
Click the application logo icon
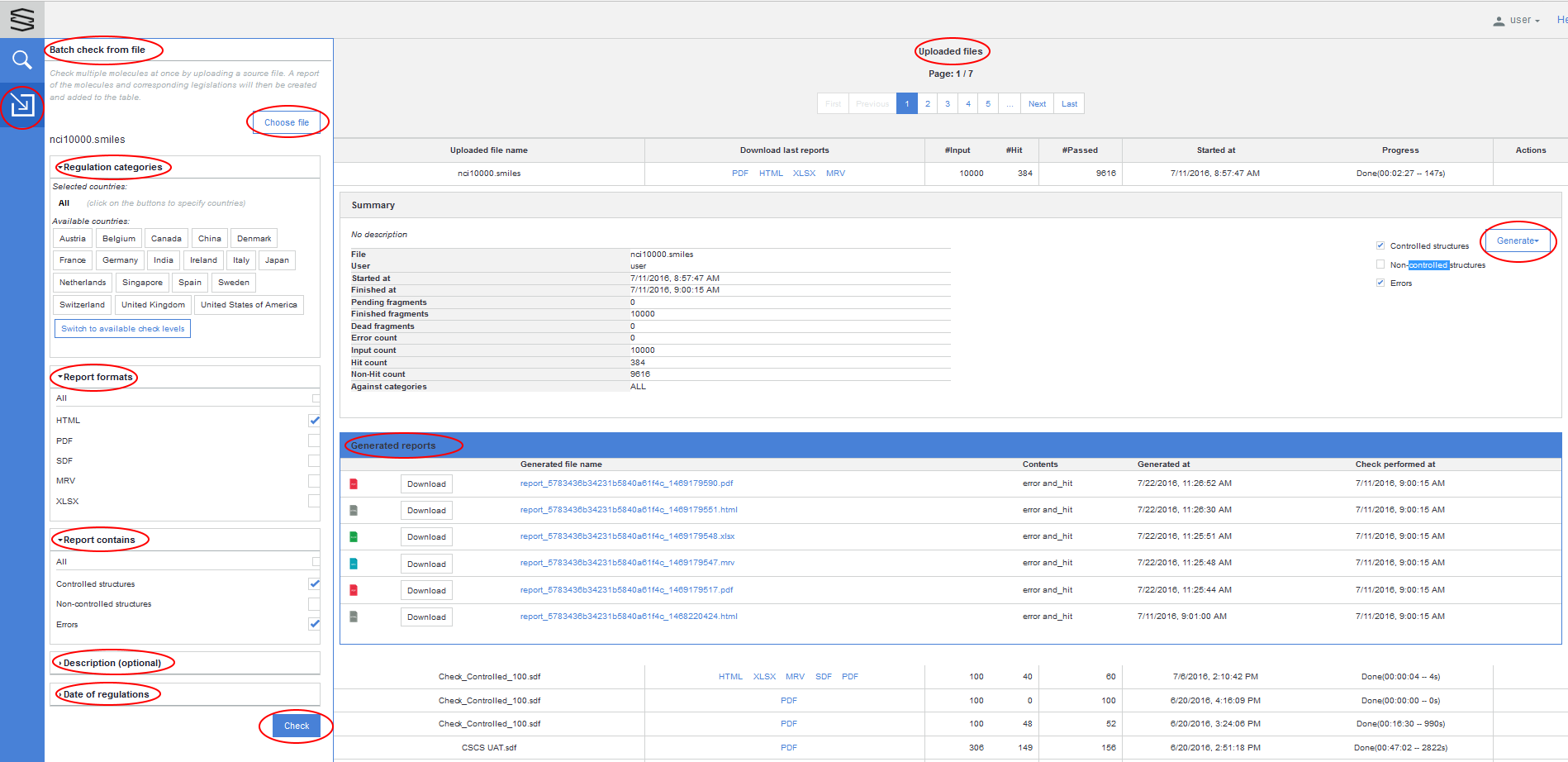coord(21,19)
